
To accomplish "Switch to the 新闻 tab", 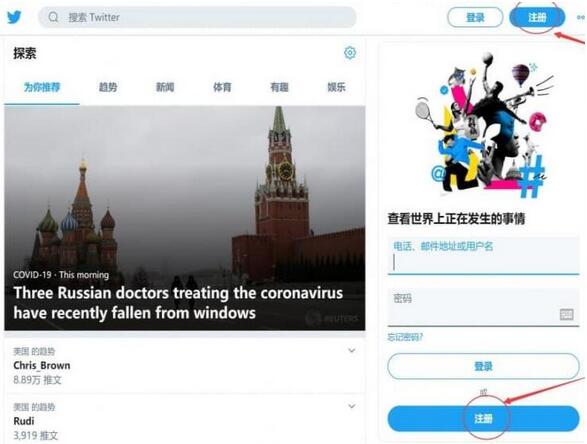I will pos(165,87).
